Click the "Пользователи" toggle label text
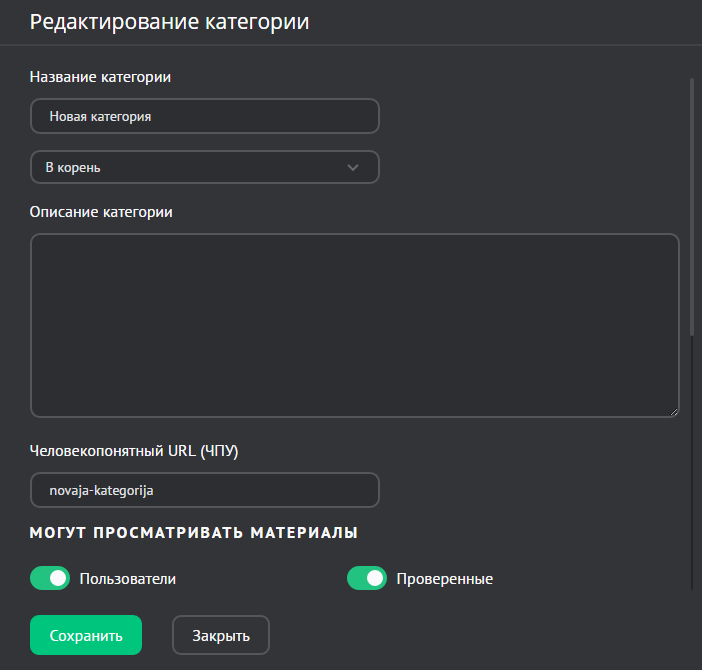Viewport: 702px width, 670px height. [128, 578]
